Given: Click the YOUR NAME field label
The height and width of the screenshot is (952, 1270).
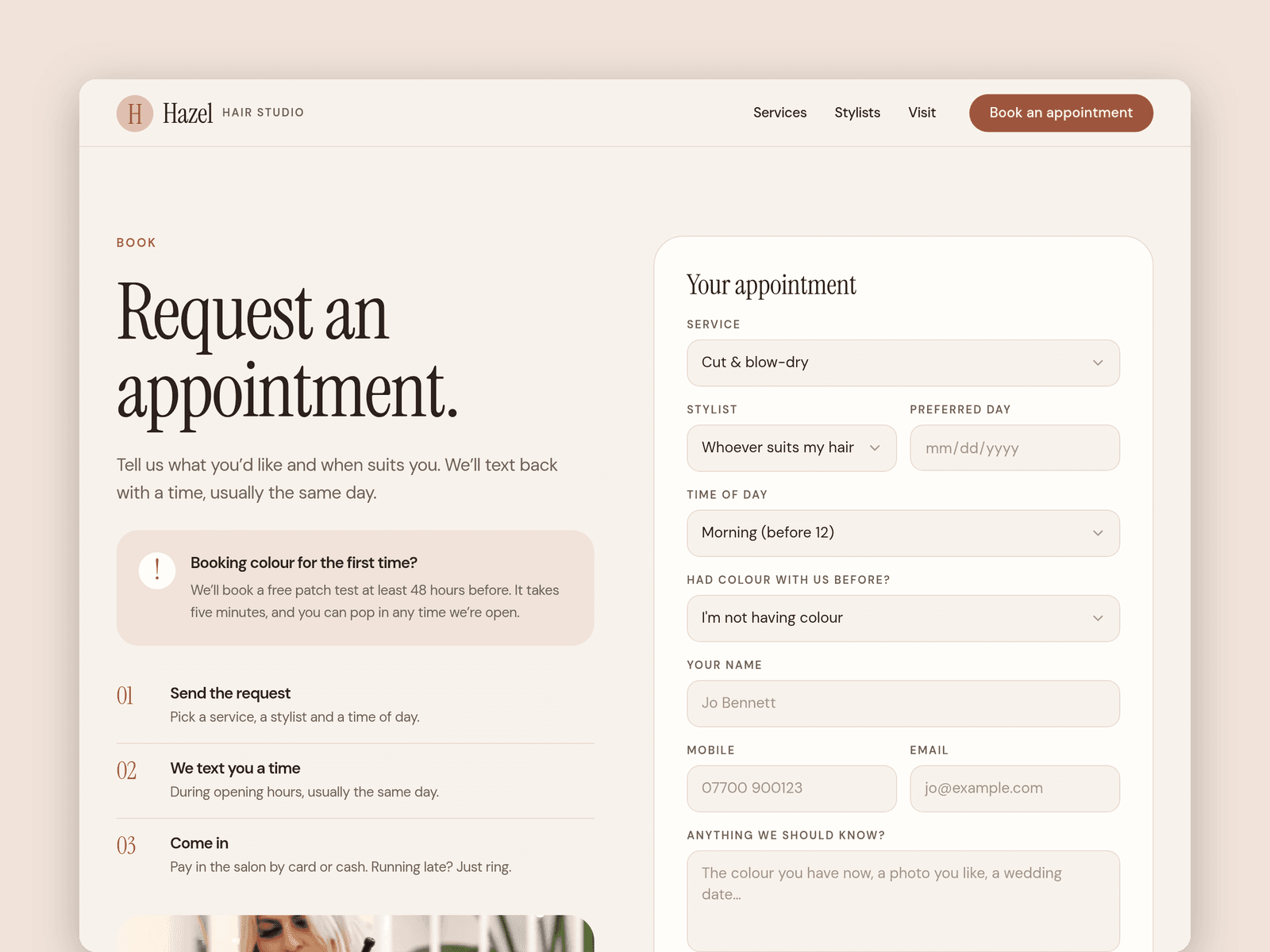Looking at the screenshot, I should tap(725, 665).
